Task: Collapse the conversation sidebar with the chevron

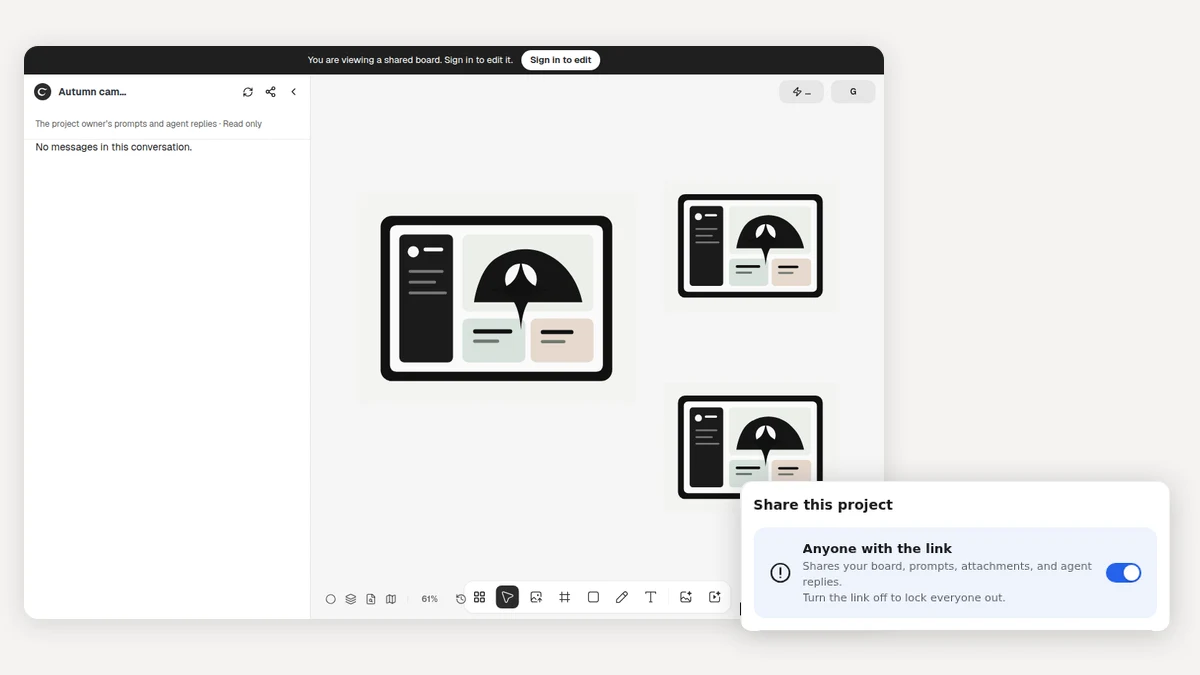Action: (294, 92)
